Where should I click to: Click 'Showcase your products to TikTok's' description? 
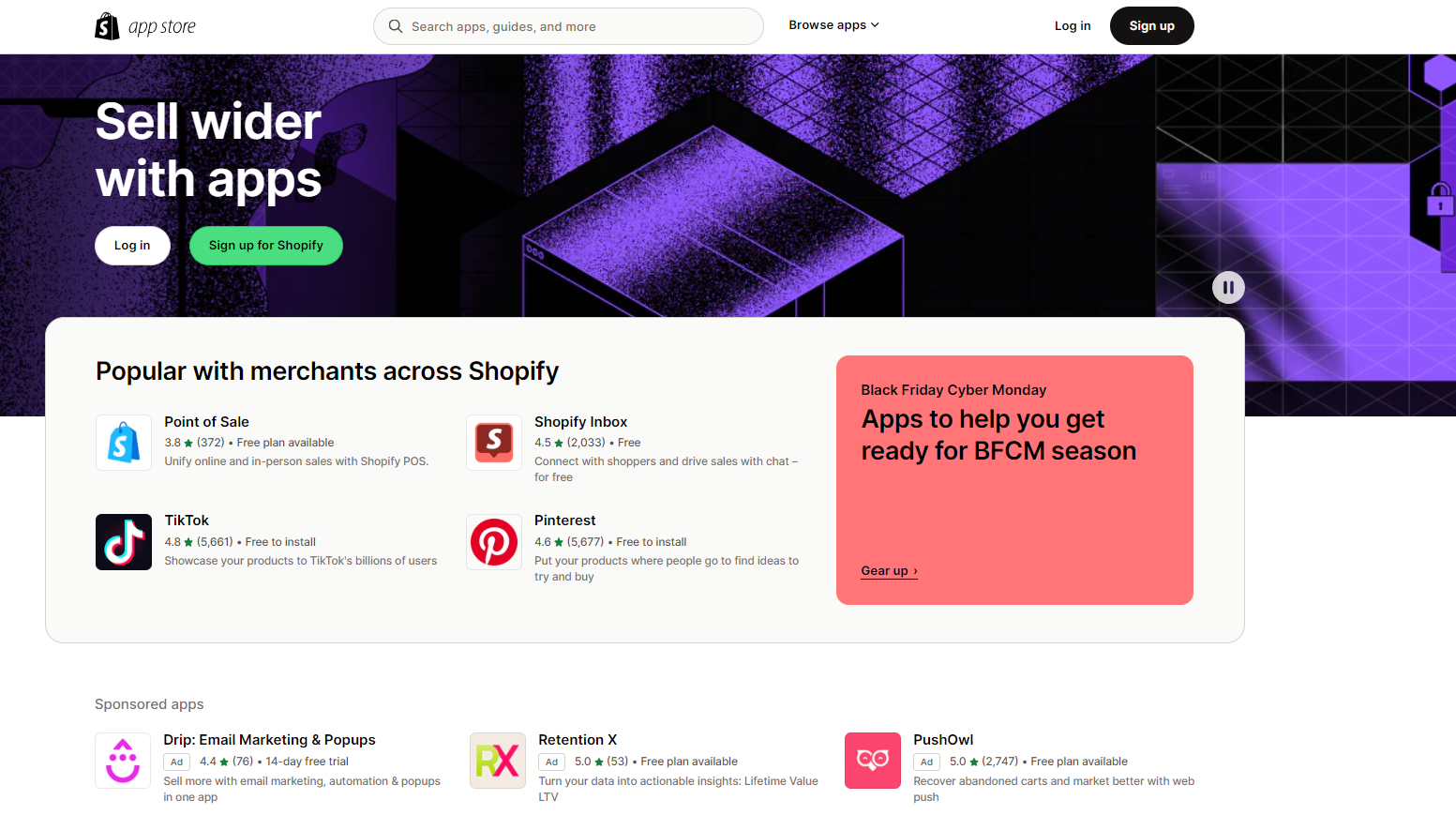(x=301, y=561)
